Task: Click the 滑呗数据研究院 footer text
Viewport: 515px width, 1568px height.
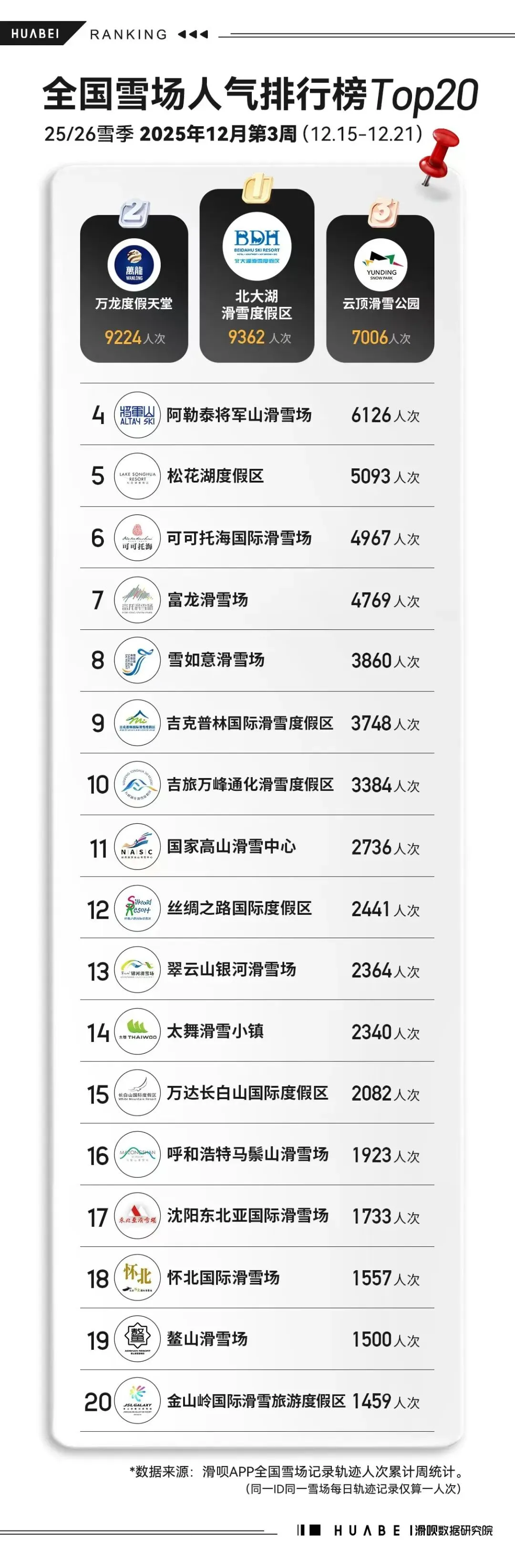Action: (x=453, y=1530)
